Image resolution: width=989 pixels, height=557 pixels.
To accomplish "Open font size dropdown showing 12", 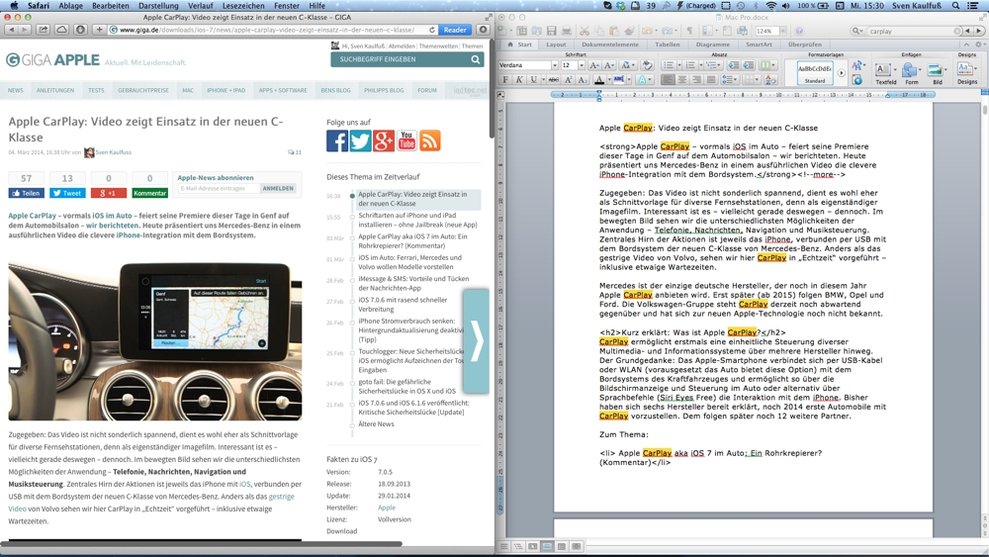I will coord(581,65).
